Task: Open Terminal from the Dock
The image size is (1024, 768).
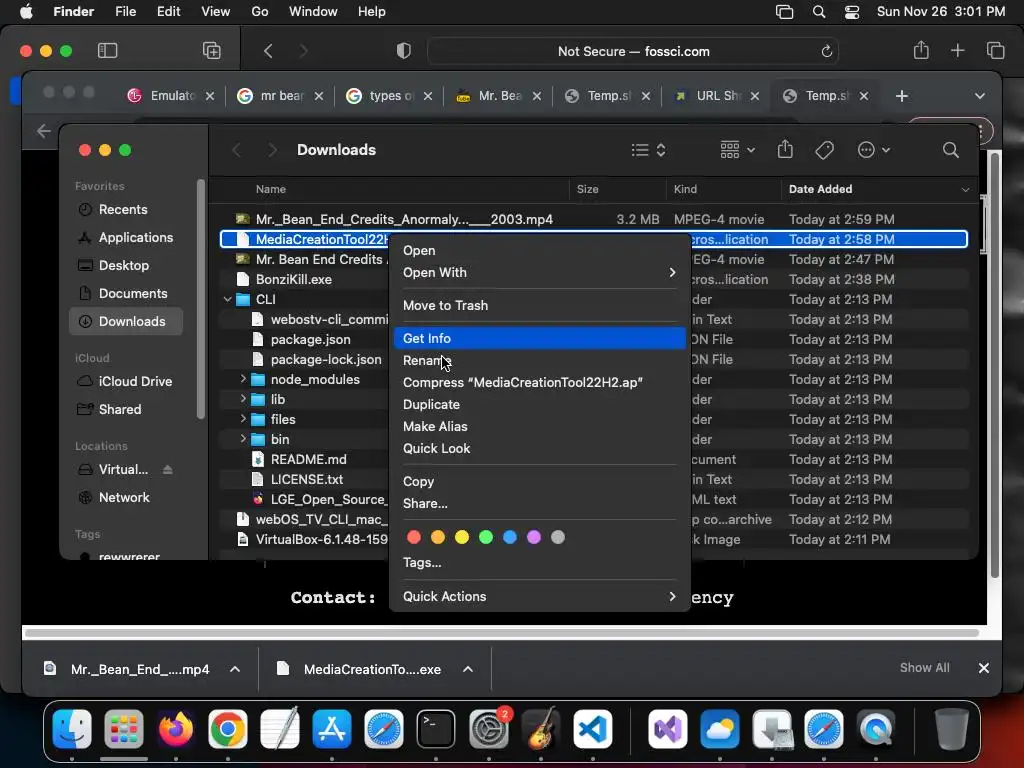Action: [x=436, y=728]
